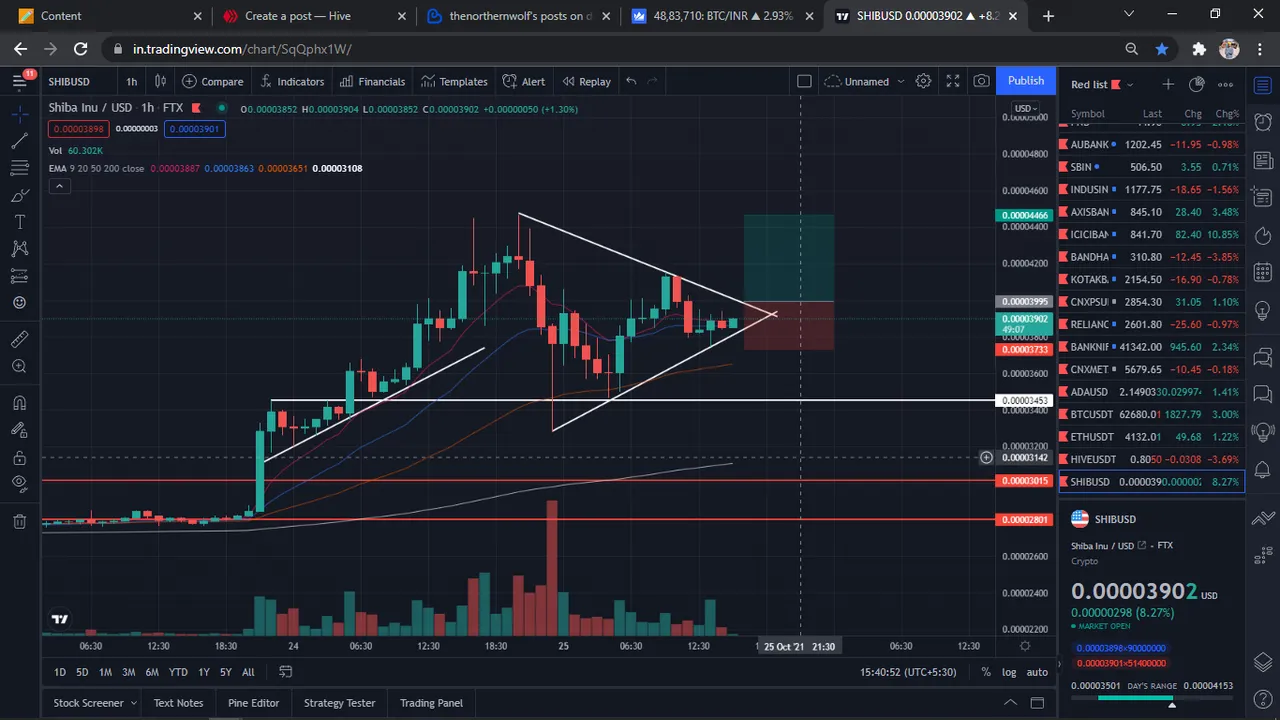This screenshot has width=1280, height=720.
Task: Take a chart snapshot with camera icon
Action: (982, 81)
